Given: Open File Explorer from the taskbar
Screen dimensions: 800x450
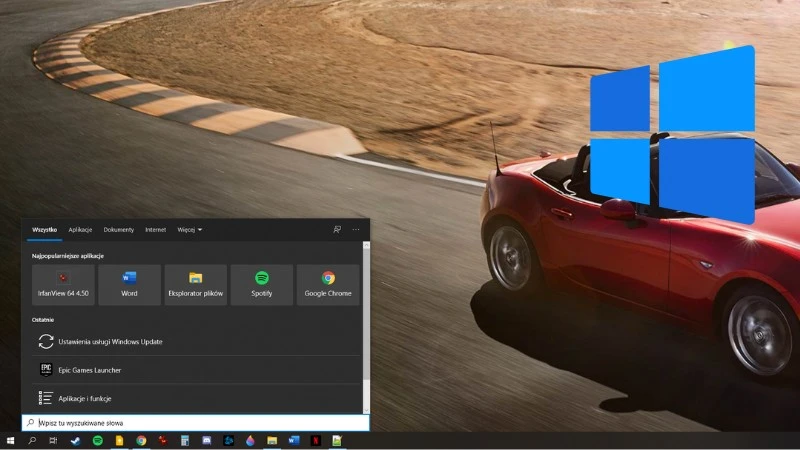Looking at the screenshot, I should coord(272,440).
